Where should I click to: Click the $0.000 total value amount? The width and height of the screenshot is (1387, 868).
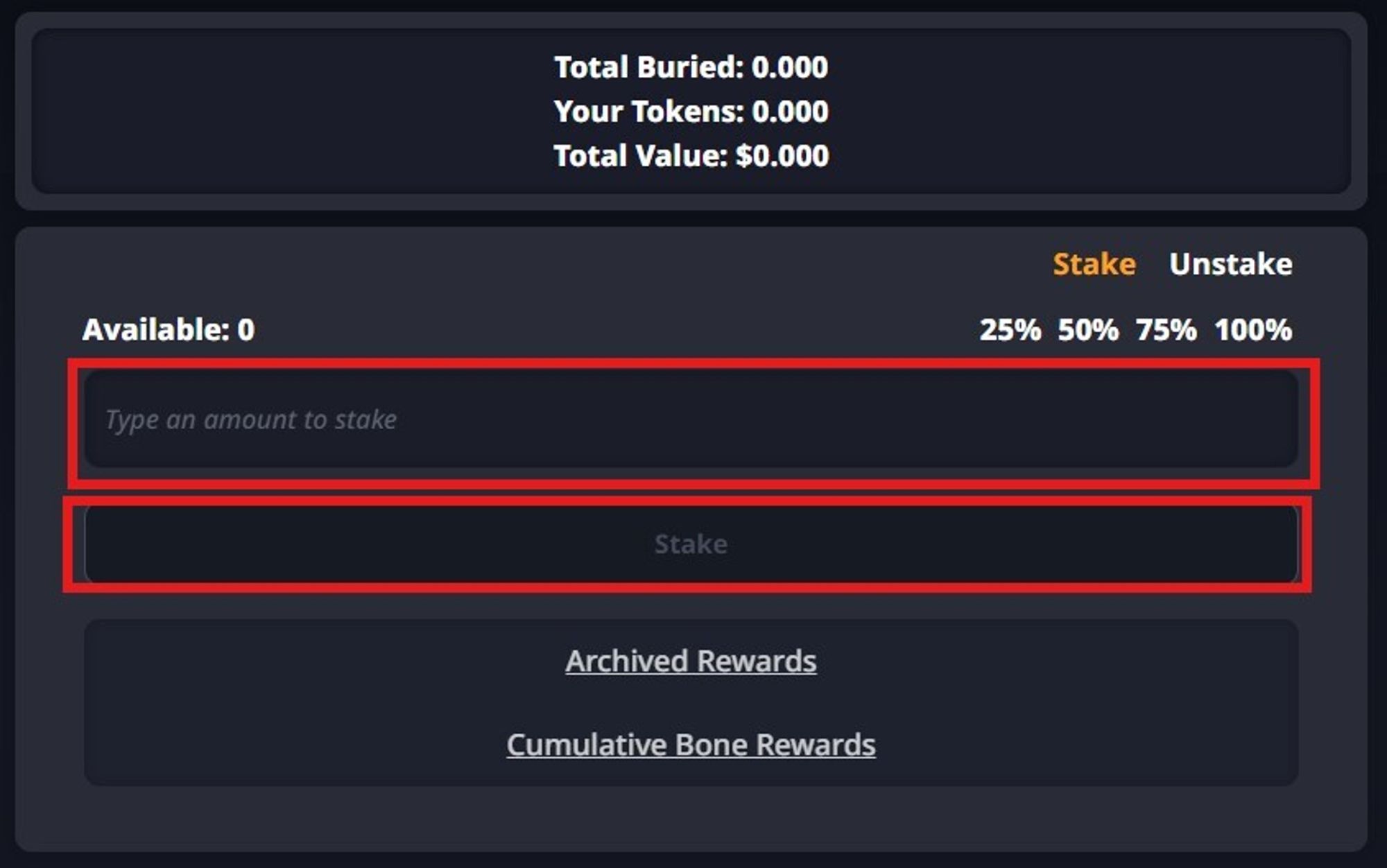pyautogui.click(x=782, y=156)
